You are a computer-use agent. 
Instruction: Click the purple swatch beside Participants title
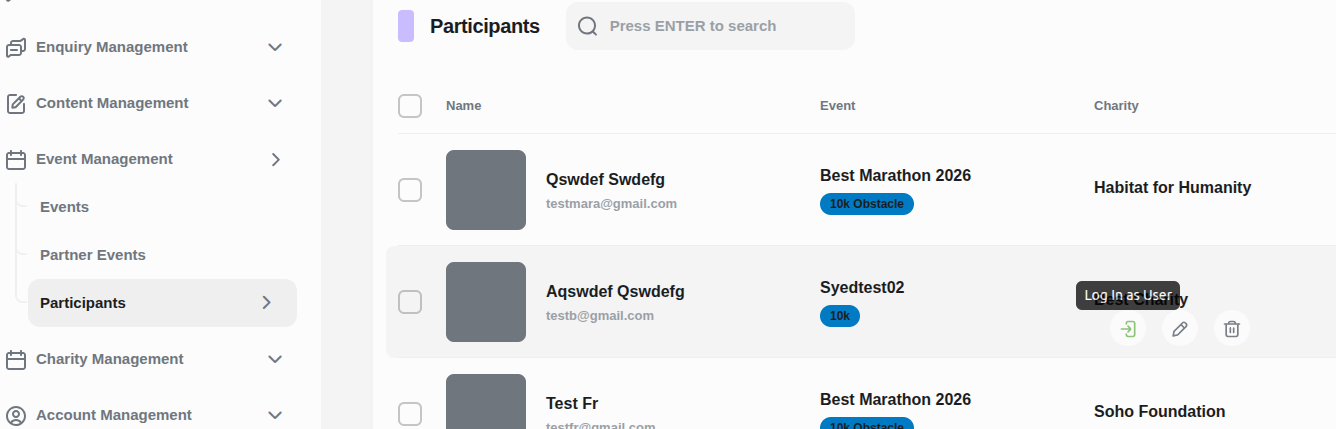pyautogui.click(x=406, y=26)
